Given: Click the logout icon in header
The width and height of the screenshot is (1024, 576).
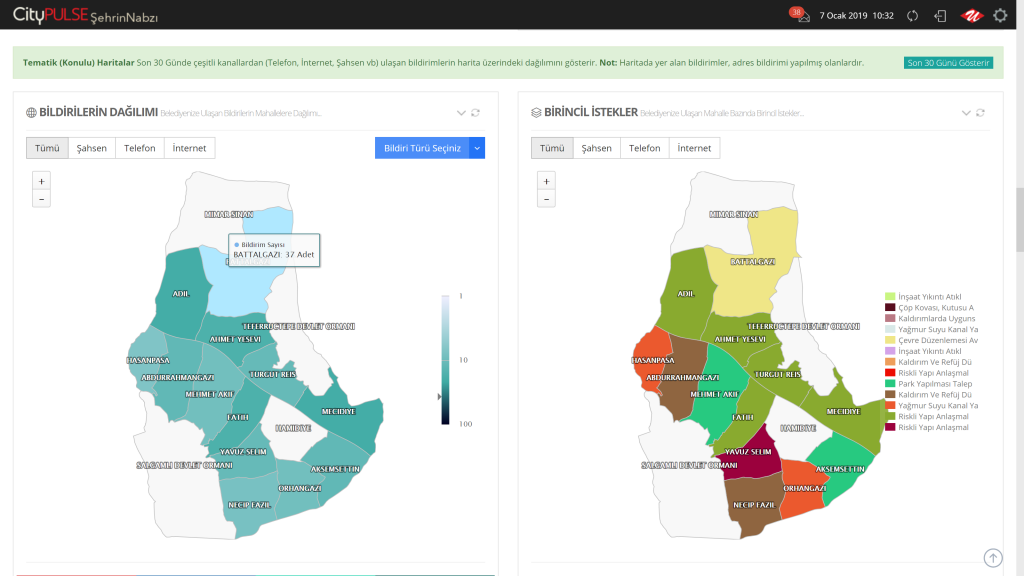Looking at the screenshot, I should pos(940,16).
